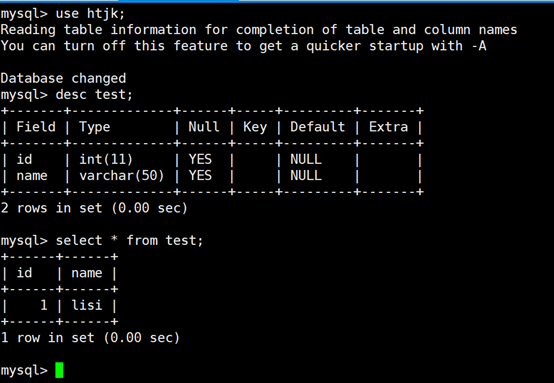Click the 'Database changed' message
The image size is (554, 383).
[x=63, y=78]
